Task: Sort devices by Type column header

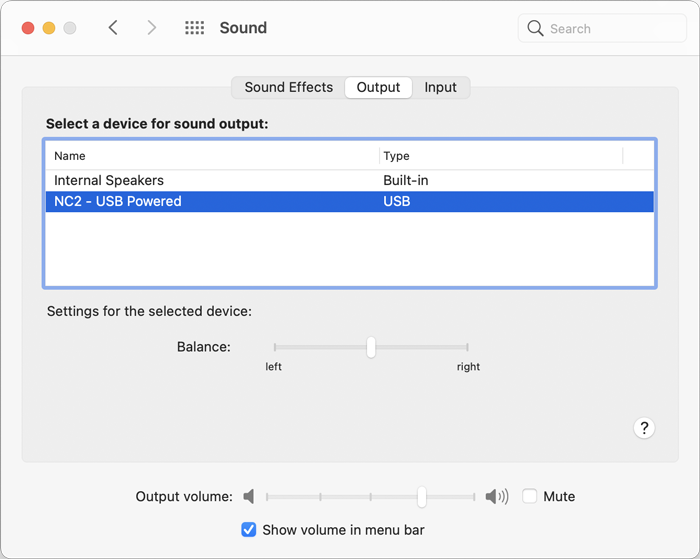Action: click(501, 156)
